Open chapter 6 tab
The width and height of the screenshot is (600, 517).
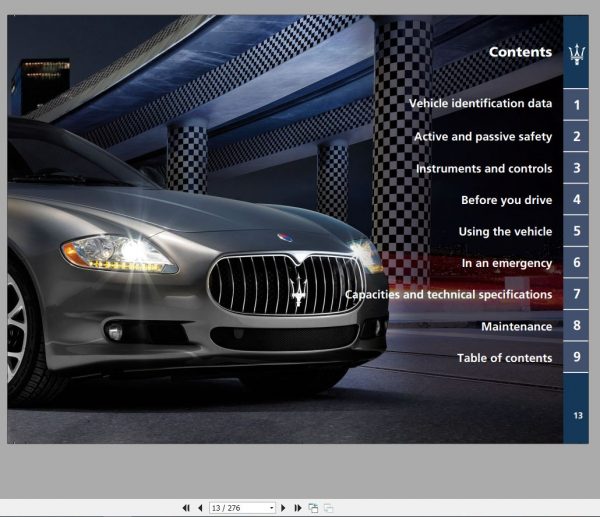click(x=576, y=262)
